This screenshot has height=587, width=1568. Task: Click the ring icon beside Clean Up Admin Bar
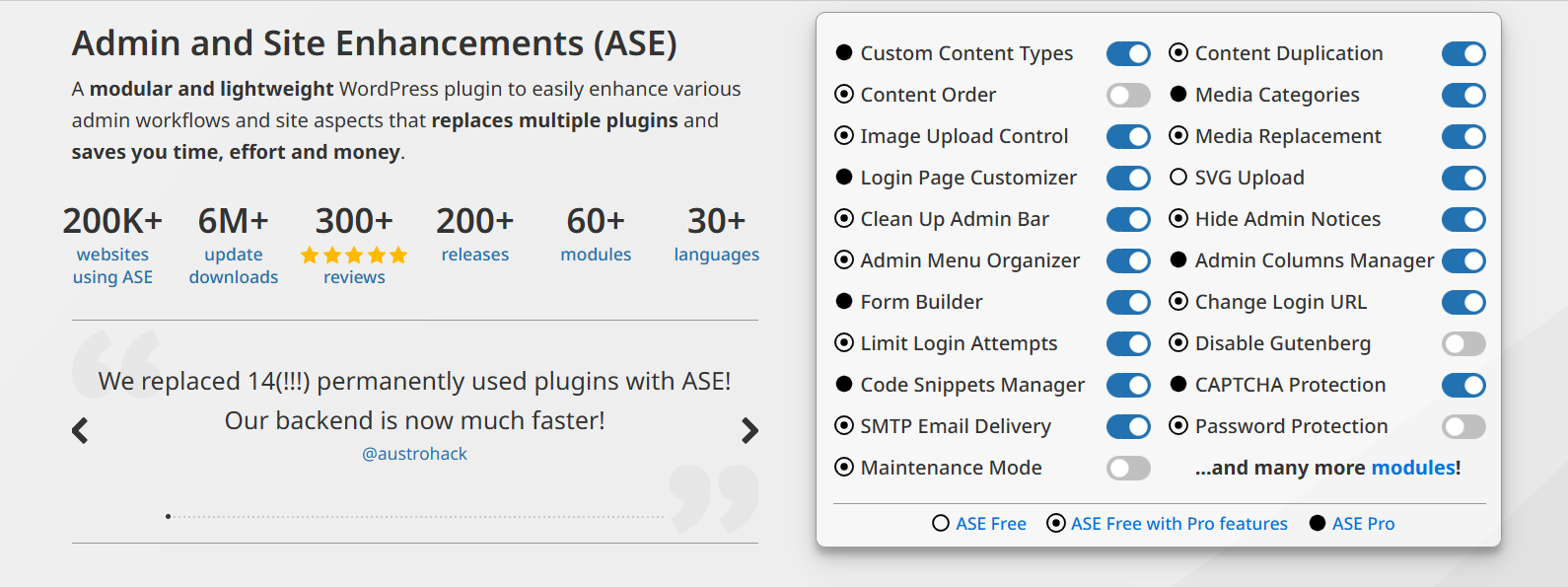844,219
